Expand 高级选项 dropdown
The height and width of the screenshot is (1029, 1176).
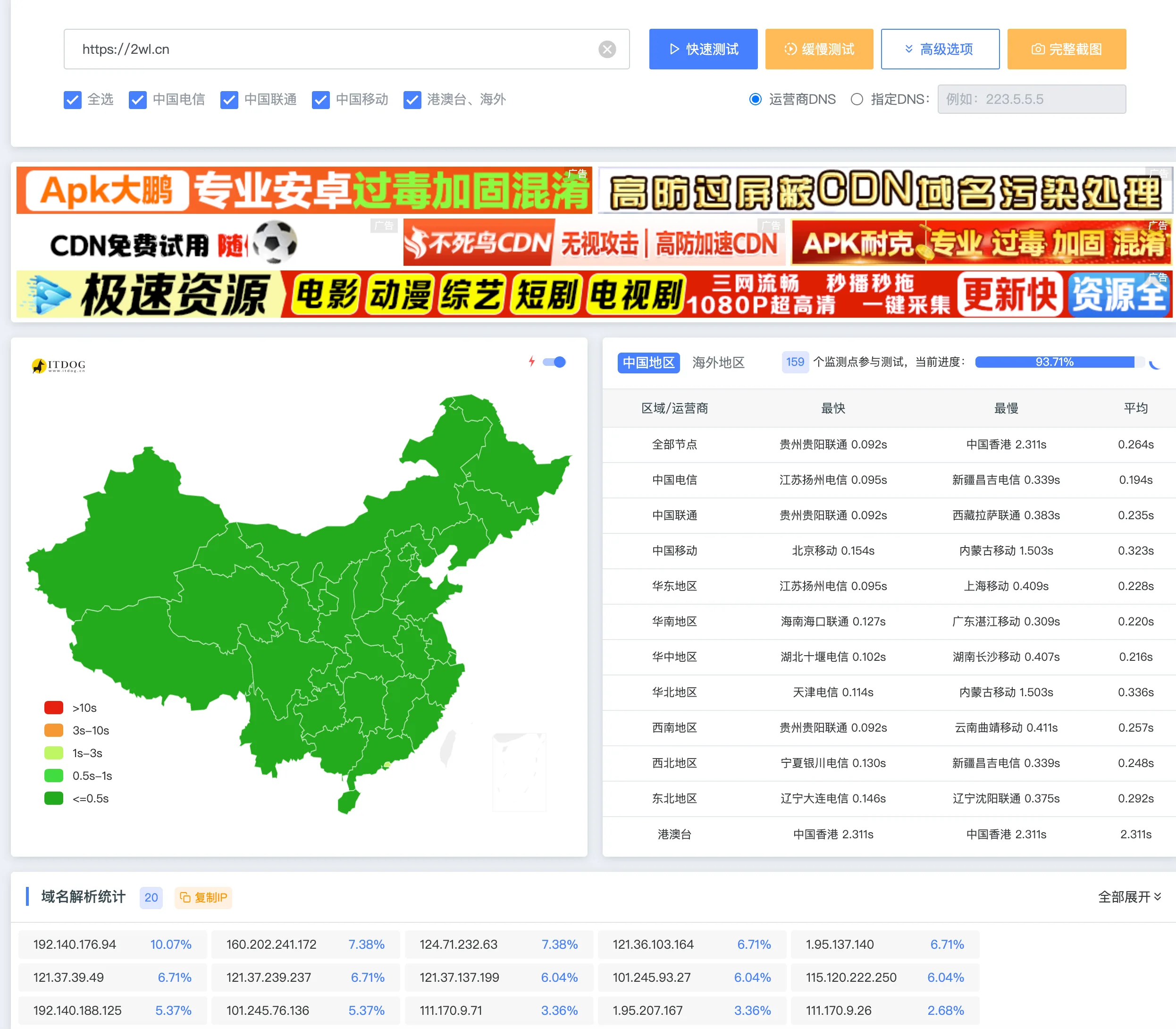(x=940, y=50)
